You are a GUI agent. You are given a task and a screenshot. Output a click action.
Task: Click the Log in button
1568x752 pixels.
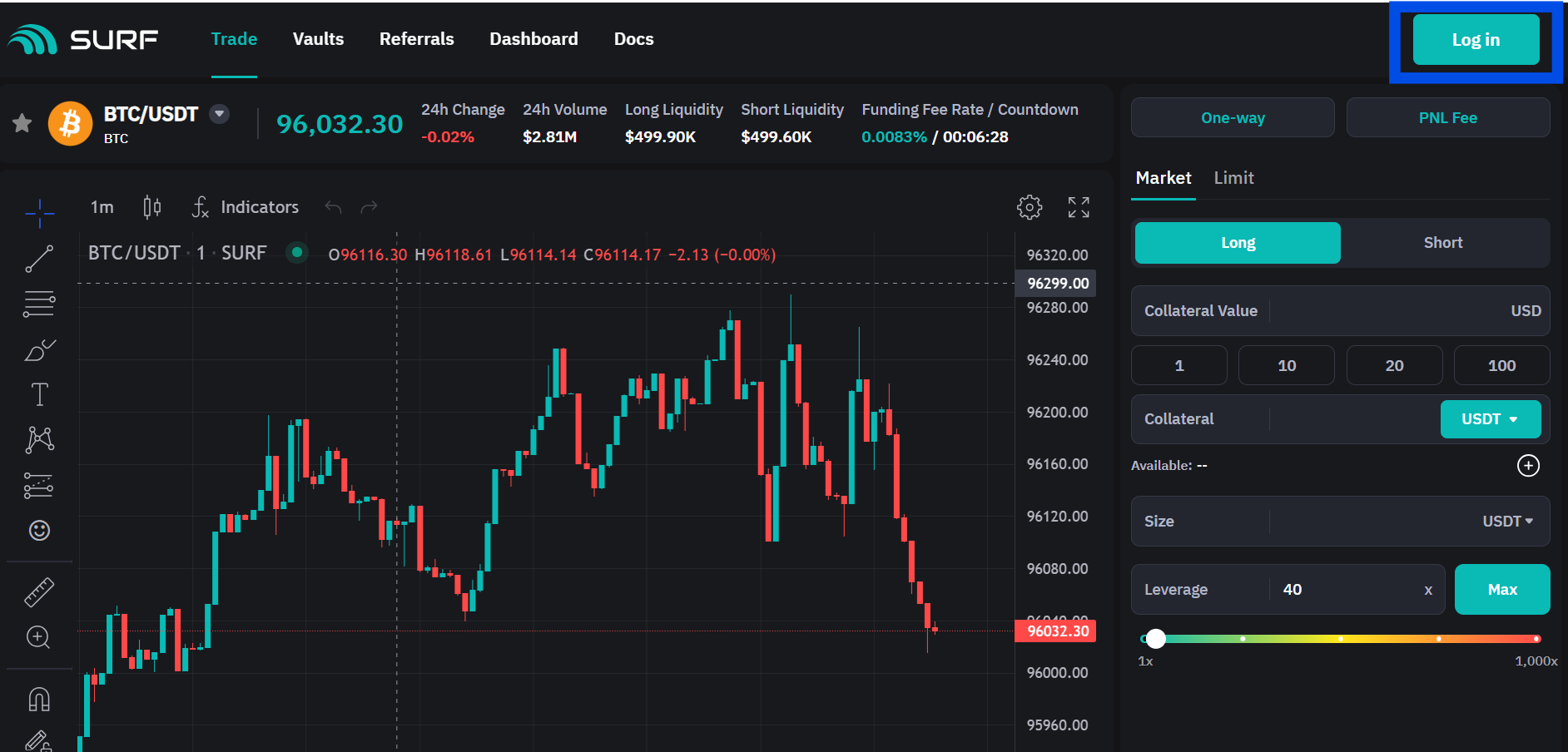[1476, 40]
